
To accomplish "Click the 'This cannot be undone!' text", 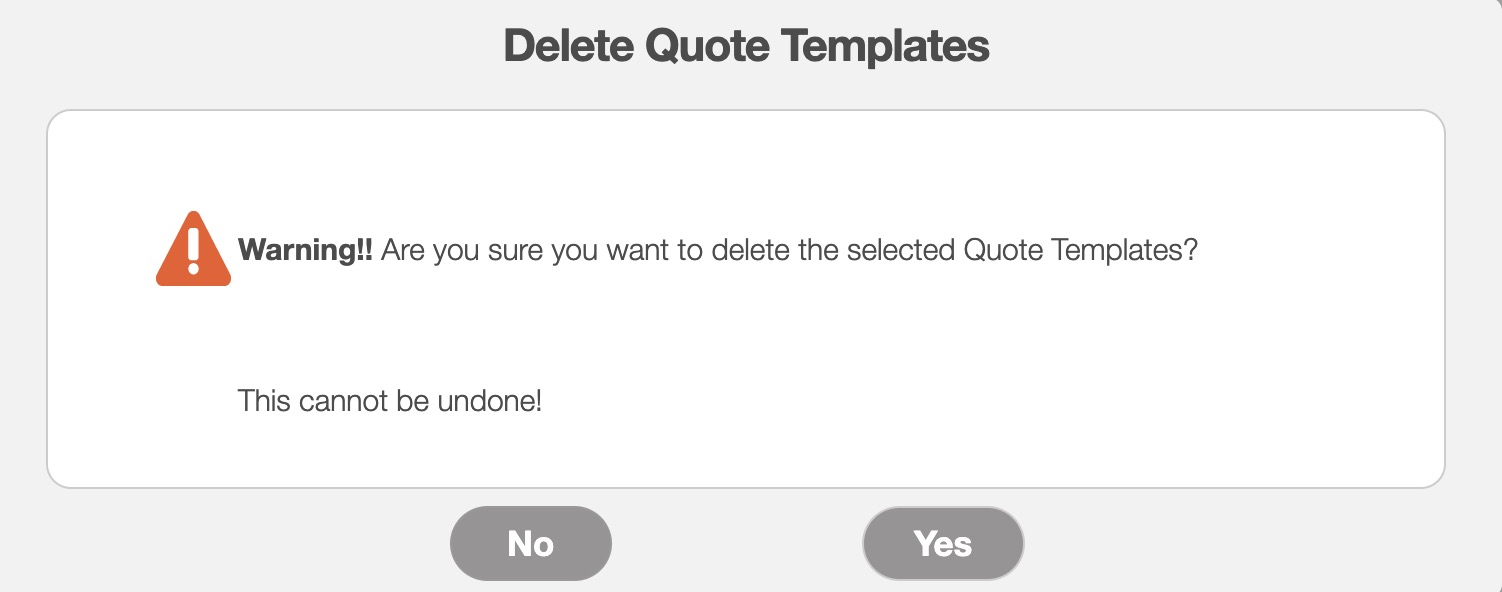I will pyautogui.click(x=390, y=402).
